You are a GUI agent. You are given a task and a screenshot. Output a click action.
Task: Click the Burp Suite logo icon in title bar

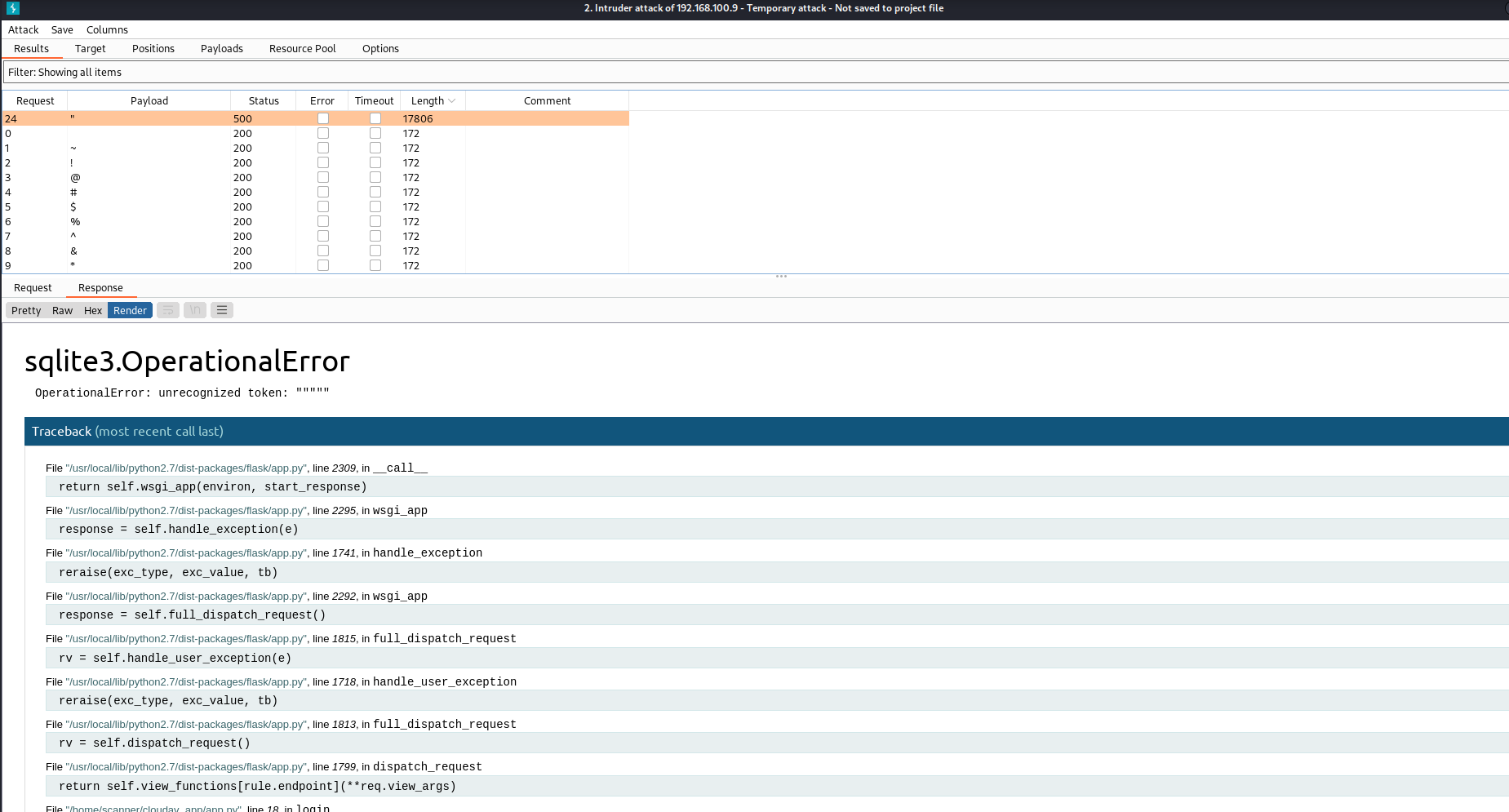coord(13,8)
